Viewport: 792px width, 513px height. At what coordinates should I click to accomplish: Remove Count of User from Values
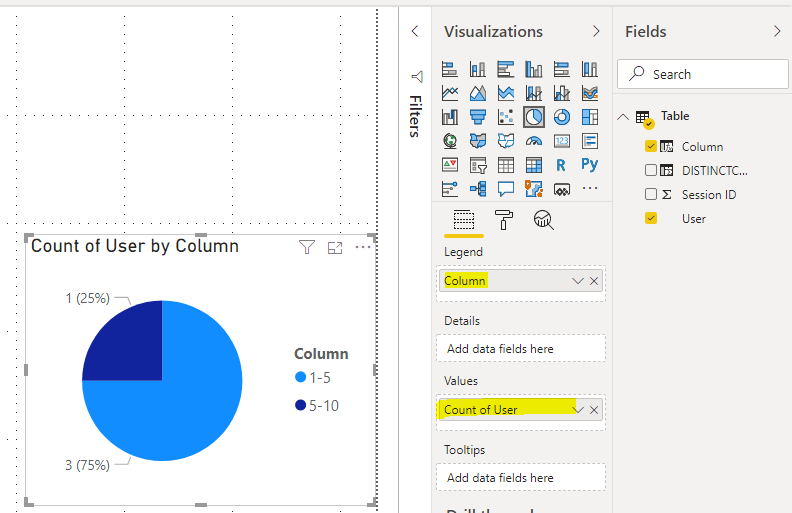pyautogui.click(x=594, y=410)
